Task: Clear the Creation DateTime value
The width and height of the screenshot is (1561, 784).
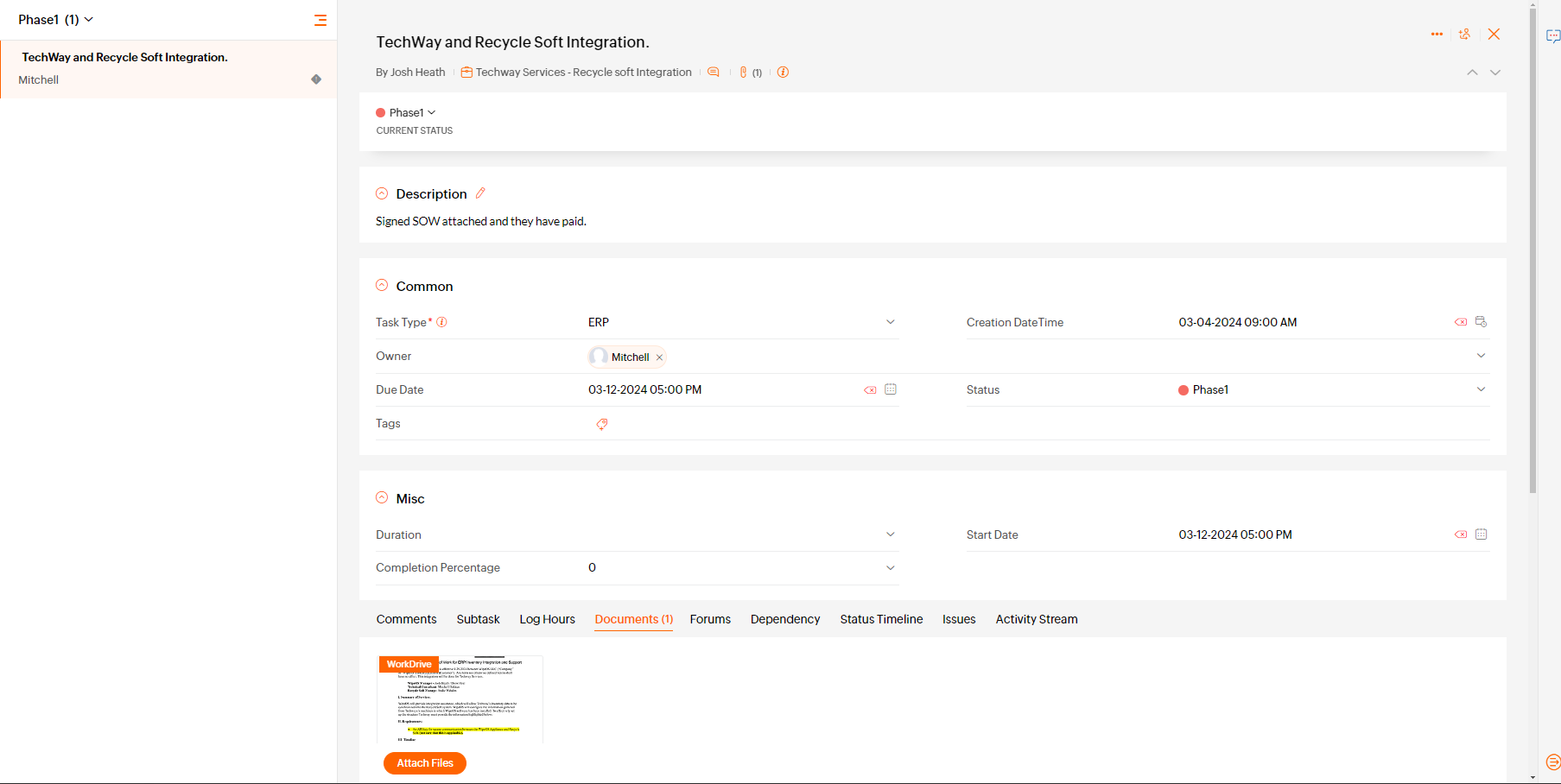Action: coord(1461,322)
